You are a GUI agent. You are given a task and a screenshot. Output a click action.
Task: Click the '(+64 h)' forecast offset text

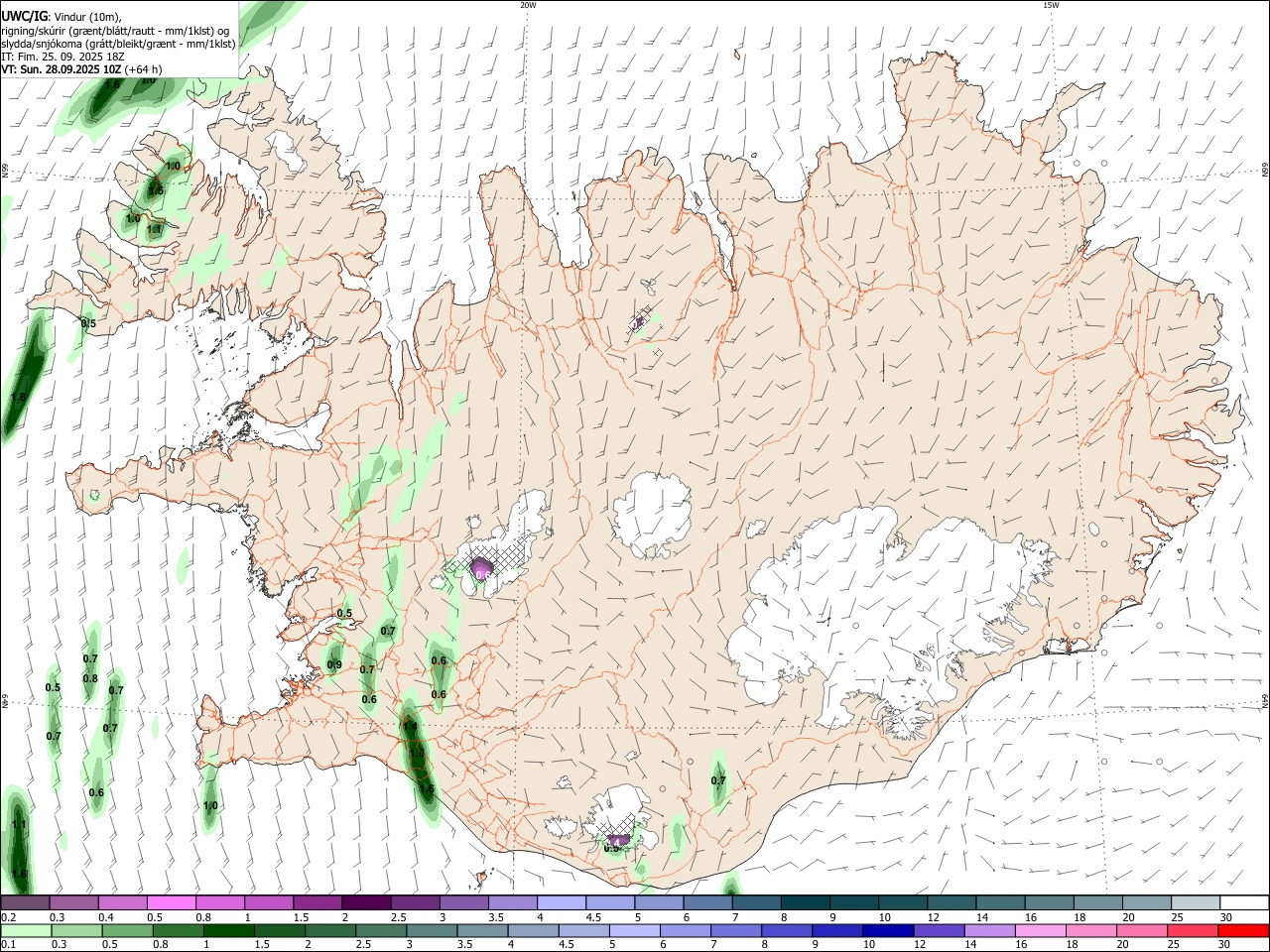(x=143, y=69)
